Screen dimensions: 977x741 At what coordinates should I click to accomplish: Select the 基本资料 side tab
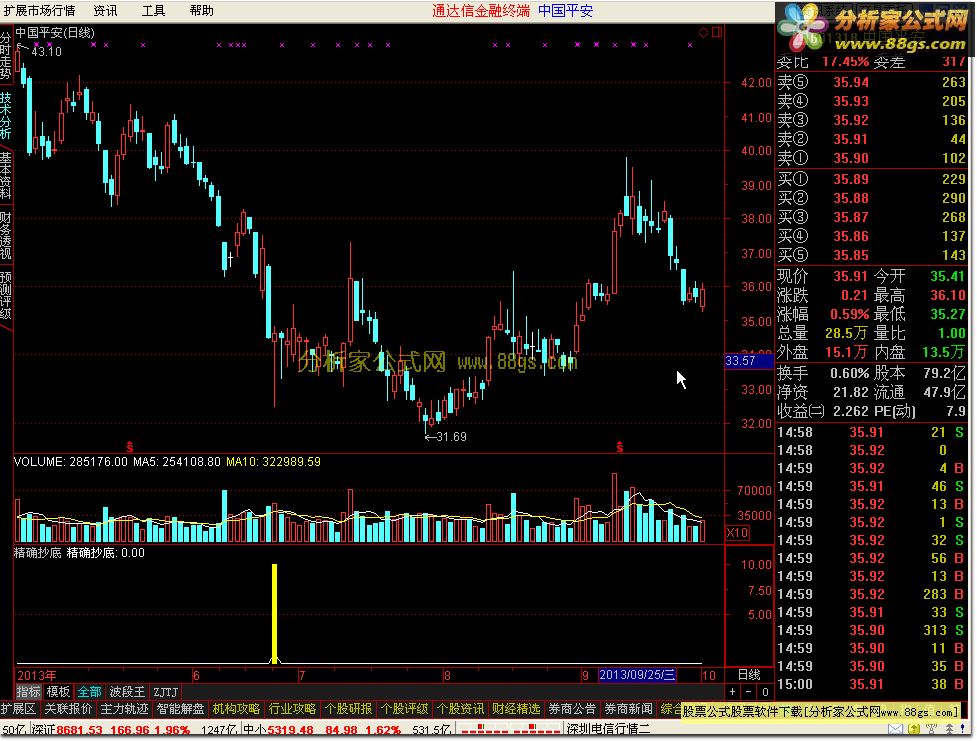click(6, 175)
